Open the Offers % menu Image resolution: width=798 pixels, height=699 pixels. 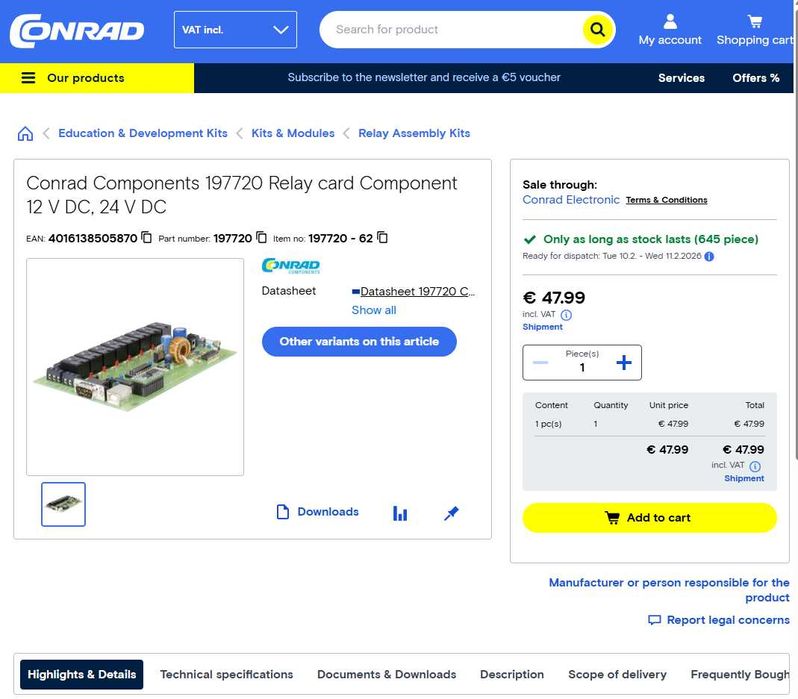tap(755, 78)
